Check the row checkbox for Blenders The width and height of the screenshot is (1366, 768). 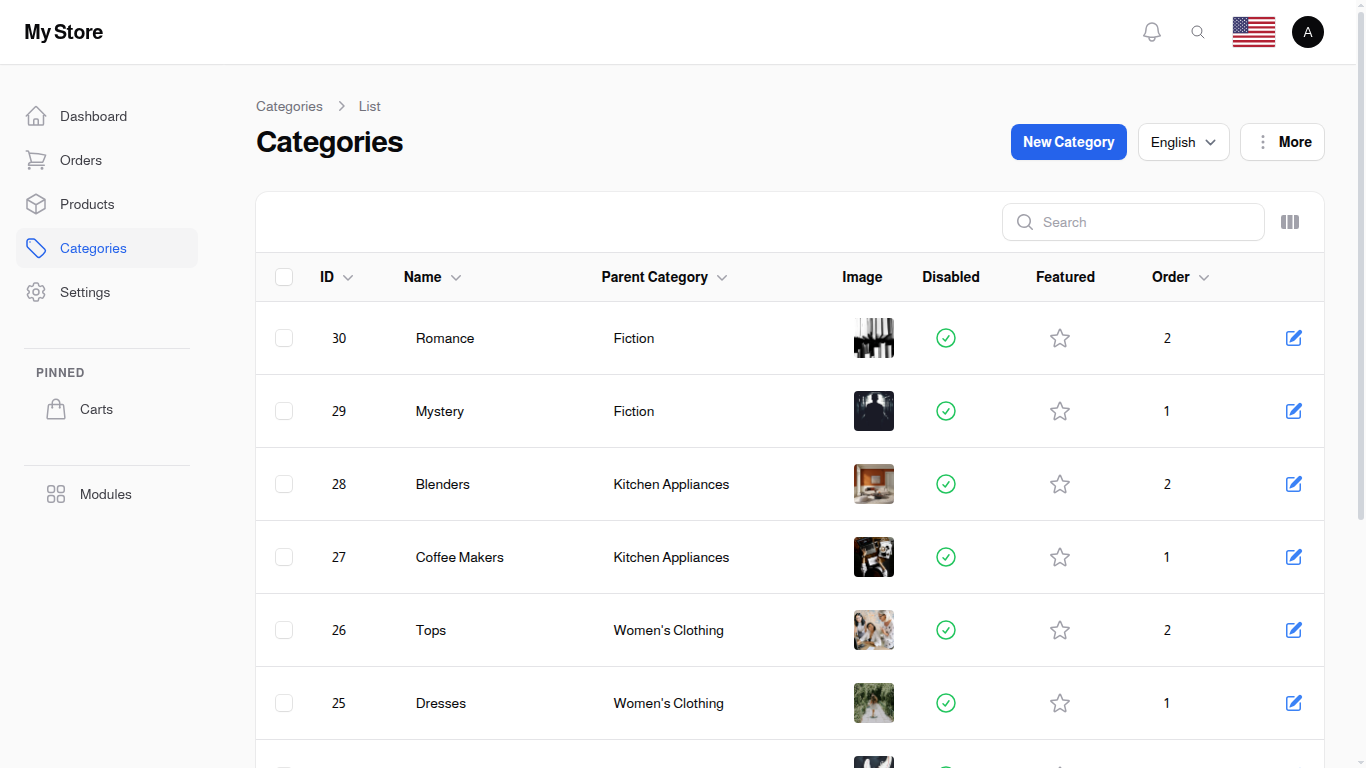[284, 484]
